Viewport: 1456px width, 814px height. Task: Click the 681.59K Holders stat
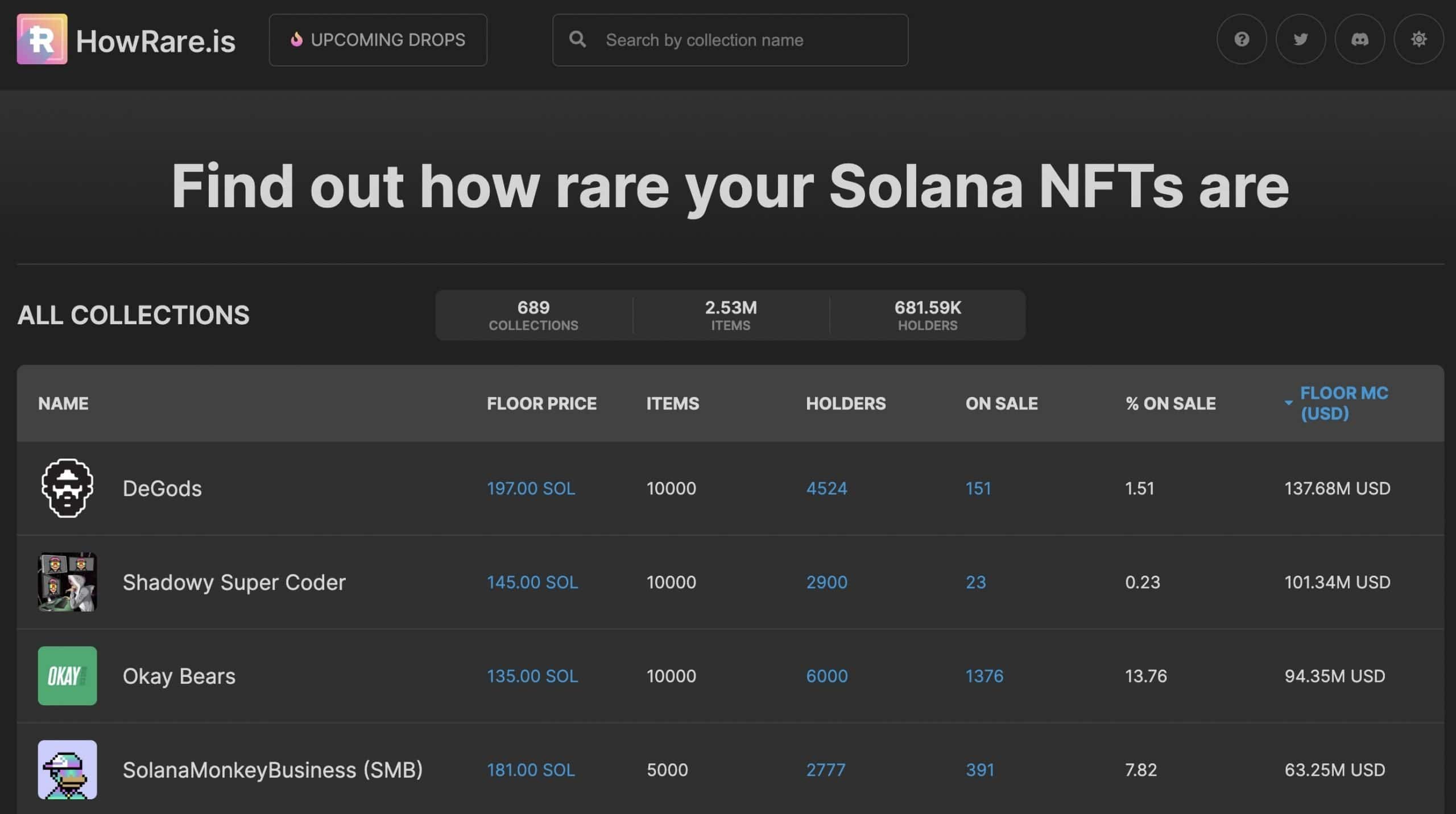[928, 316]
